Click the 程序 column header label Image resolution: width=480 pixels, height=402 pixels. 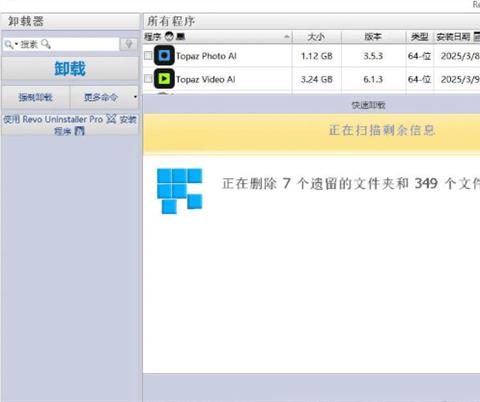[153, 37]
